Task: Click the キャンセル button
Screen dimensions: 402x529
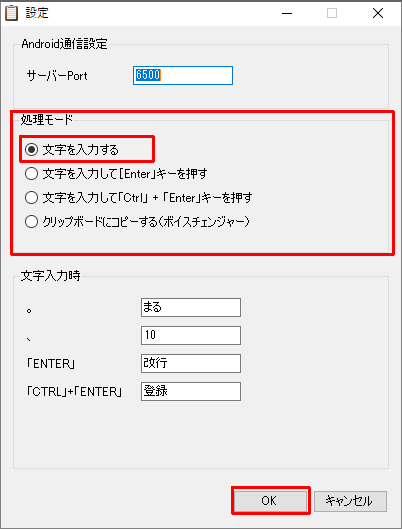Action: coord(350,501)
